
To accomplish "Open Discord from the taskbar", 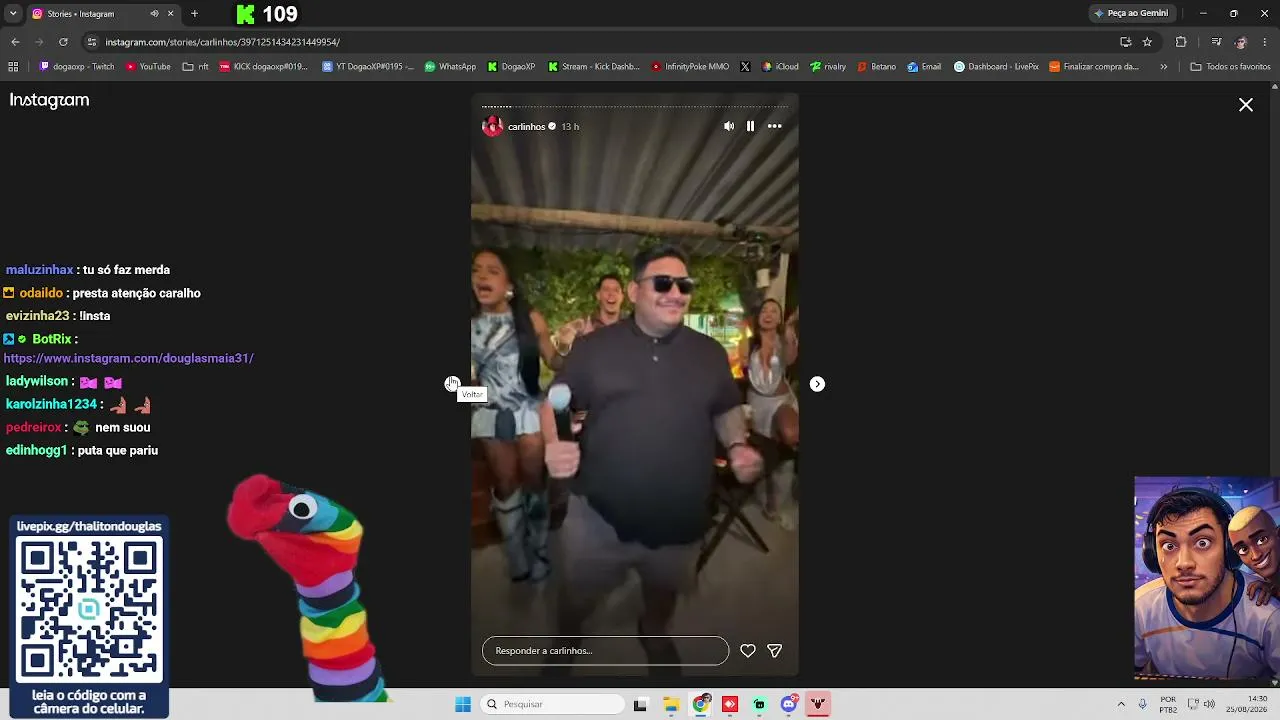I will (789, 704).
